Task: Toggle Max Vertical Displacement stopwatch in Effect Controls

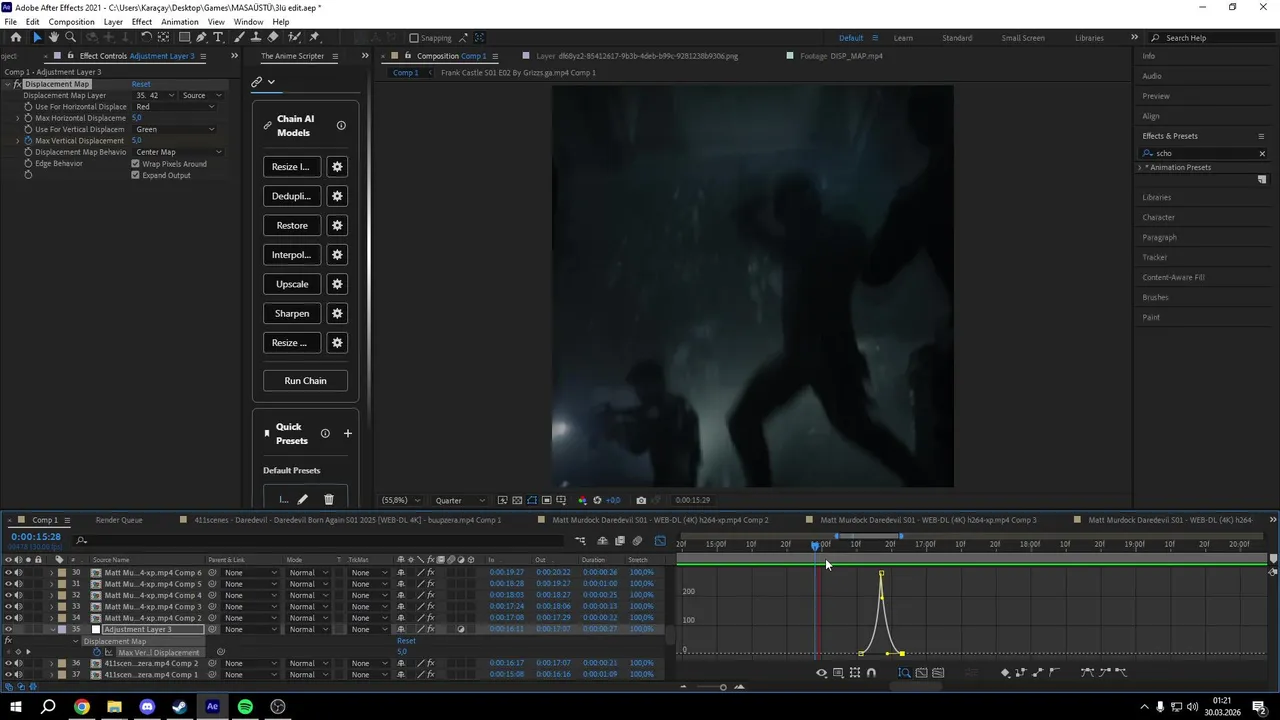Action: tap(28, 141)
